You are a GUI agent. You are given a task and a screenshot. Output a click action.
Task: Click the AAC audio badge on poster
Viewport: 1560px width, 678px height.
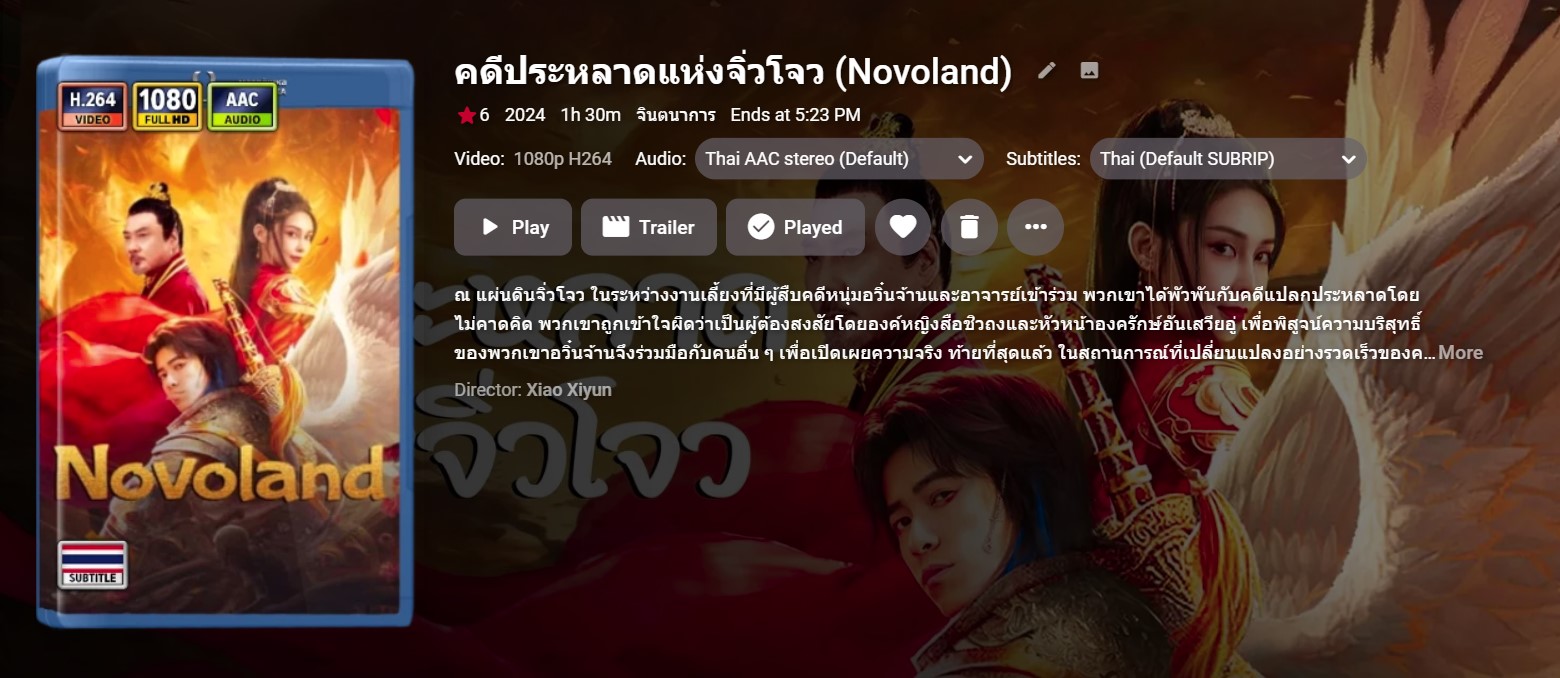[242, 107]
